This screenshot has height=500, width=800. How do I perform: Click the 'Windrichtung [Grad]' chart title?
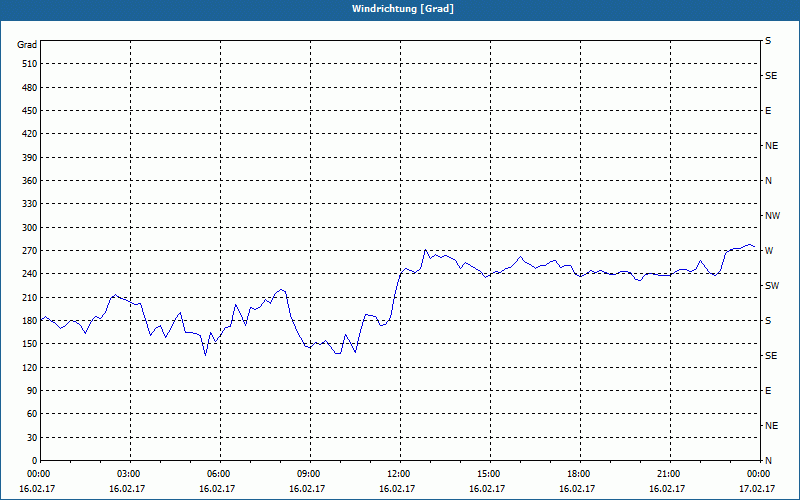403,9
